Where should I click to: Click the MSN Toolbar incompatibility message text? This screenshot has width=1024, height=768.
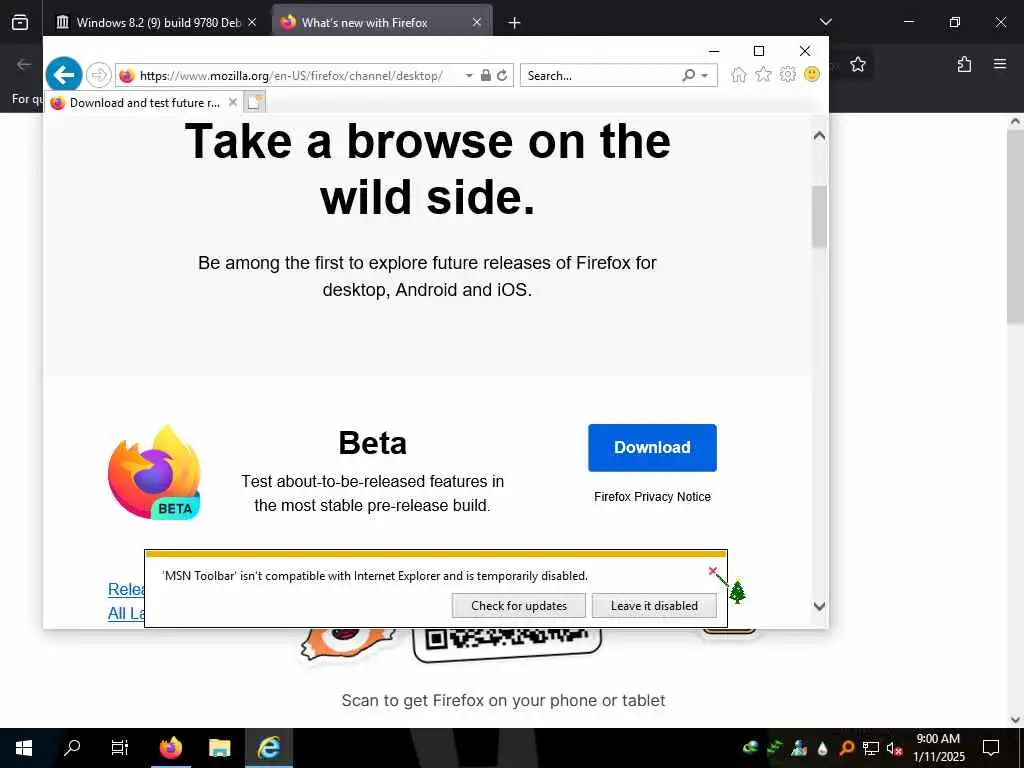(375, 576)
